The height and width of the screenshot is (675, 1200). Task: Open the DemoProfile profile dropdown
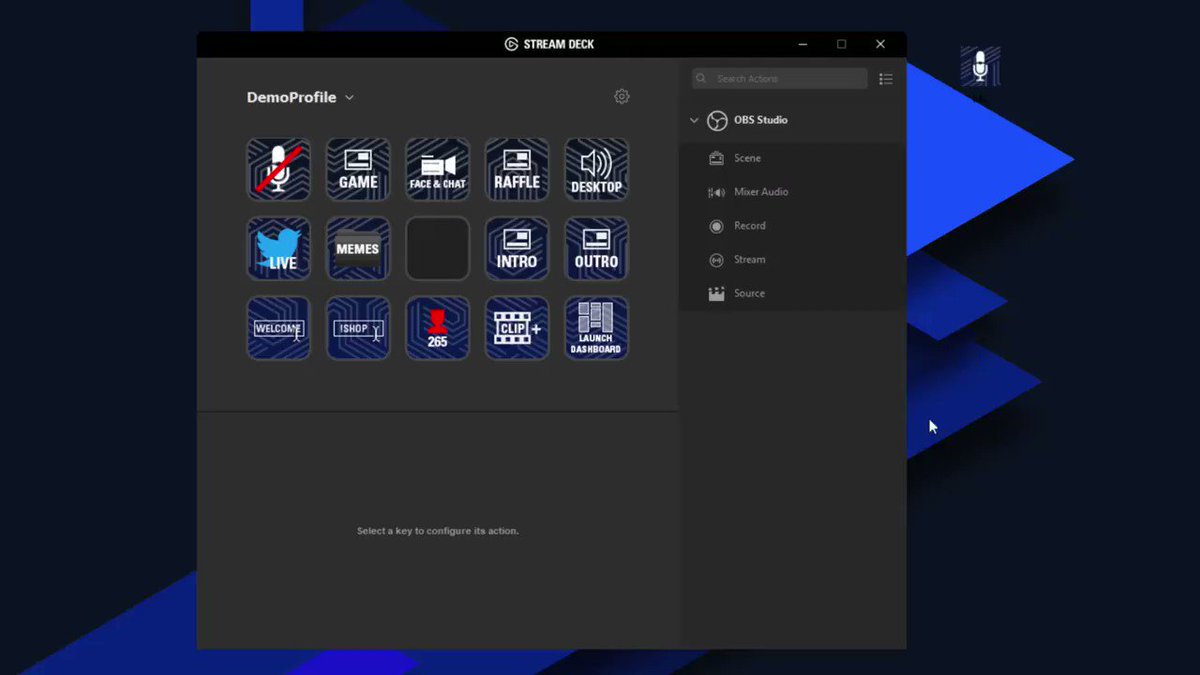tap(301, 98)
